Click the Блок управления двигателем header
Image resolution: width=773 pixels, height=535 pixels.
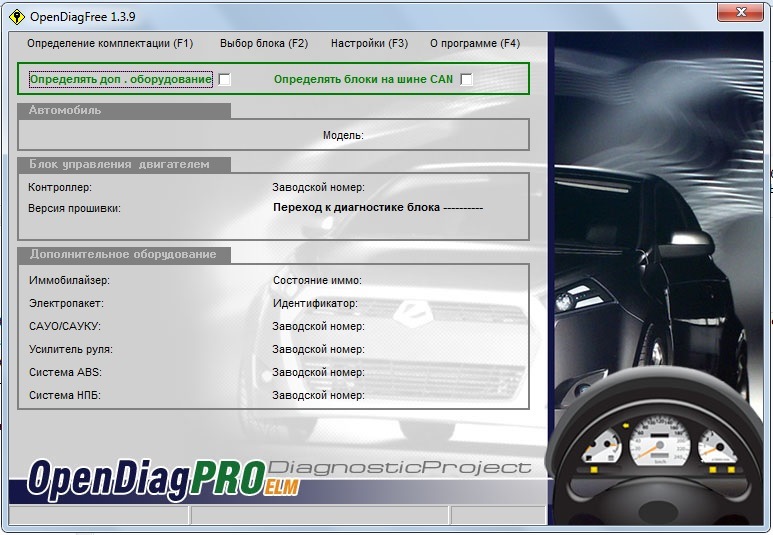[124, 165]
